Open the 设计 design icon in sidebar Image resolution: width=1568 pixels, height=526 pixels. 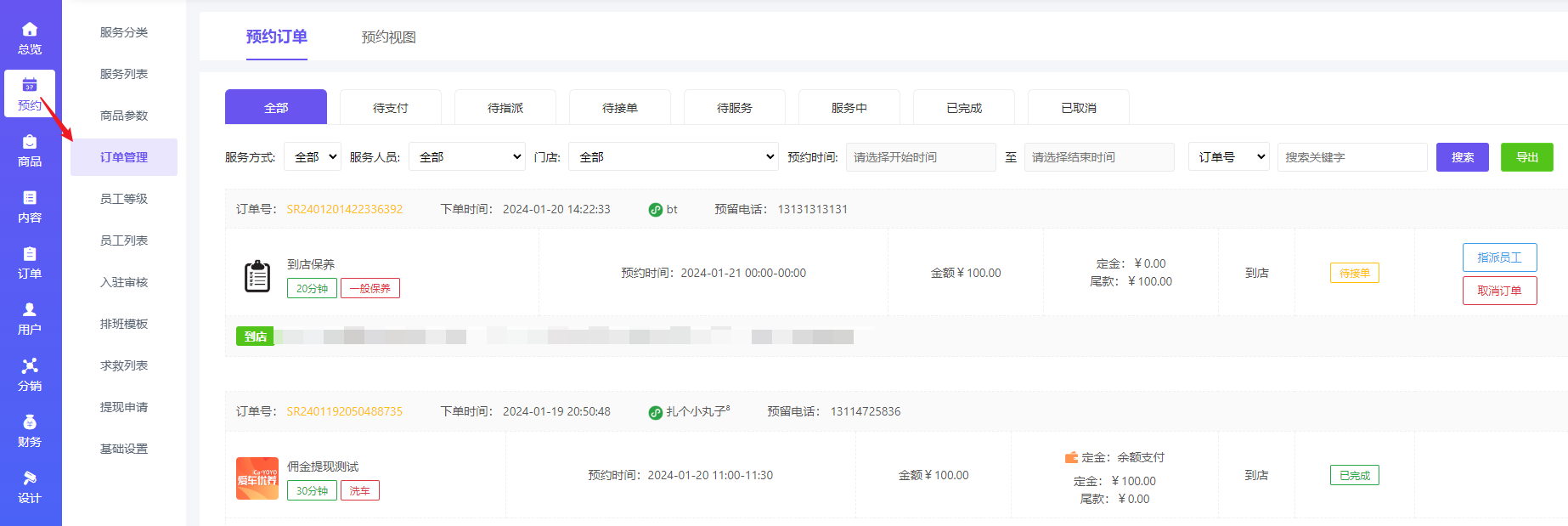[x=30, y=478]
